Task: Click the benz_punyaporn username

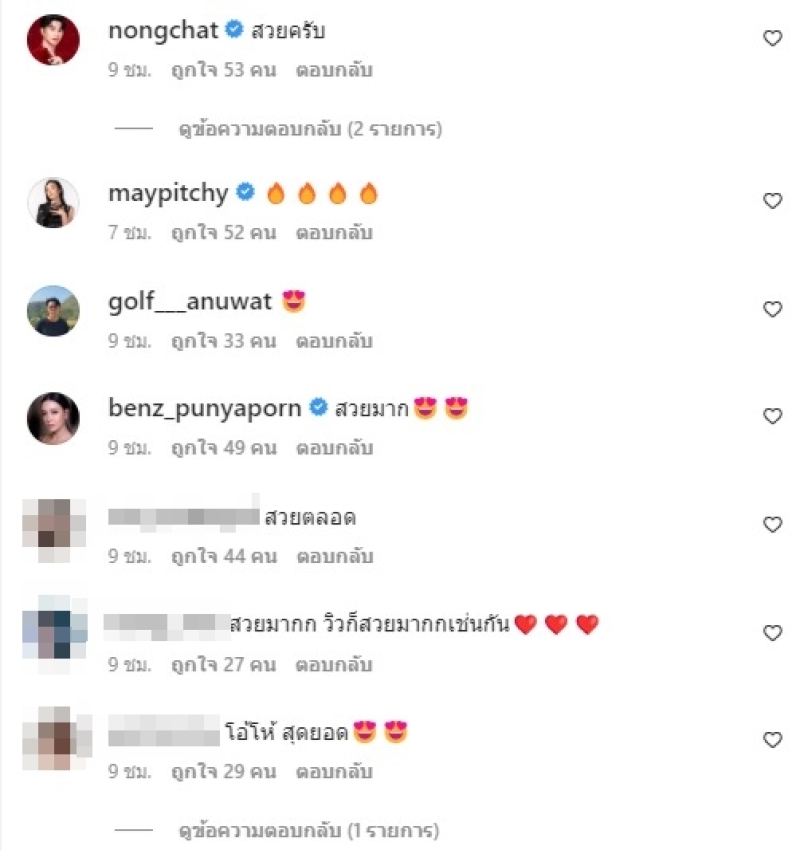Action: click(x=205, y=408)
